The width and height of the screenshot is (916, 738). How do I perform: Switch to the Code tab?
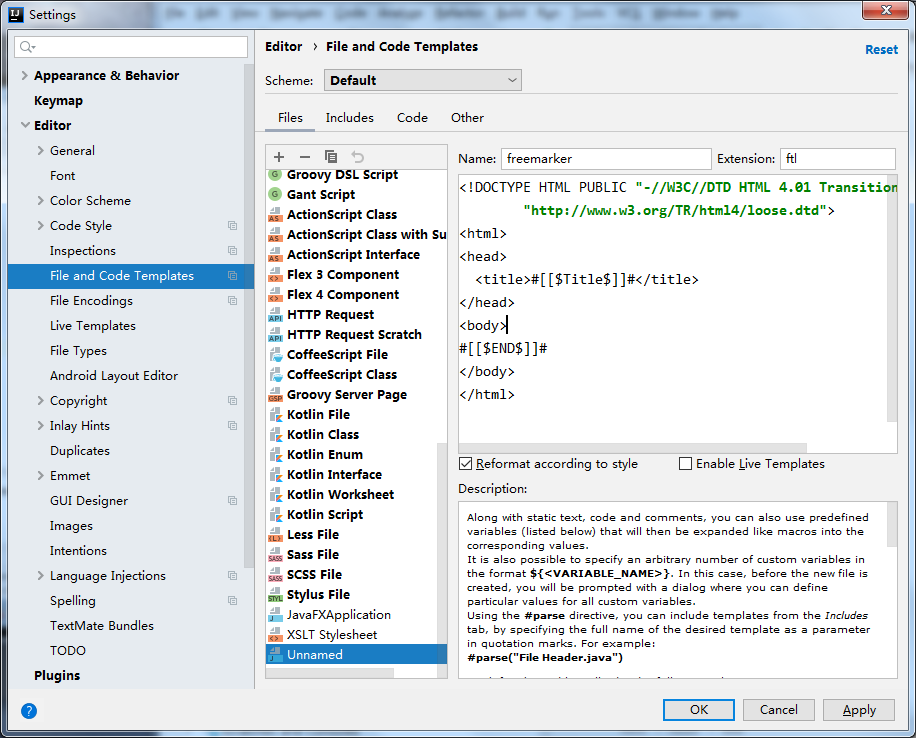coord(412,117)
